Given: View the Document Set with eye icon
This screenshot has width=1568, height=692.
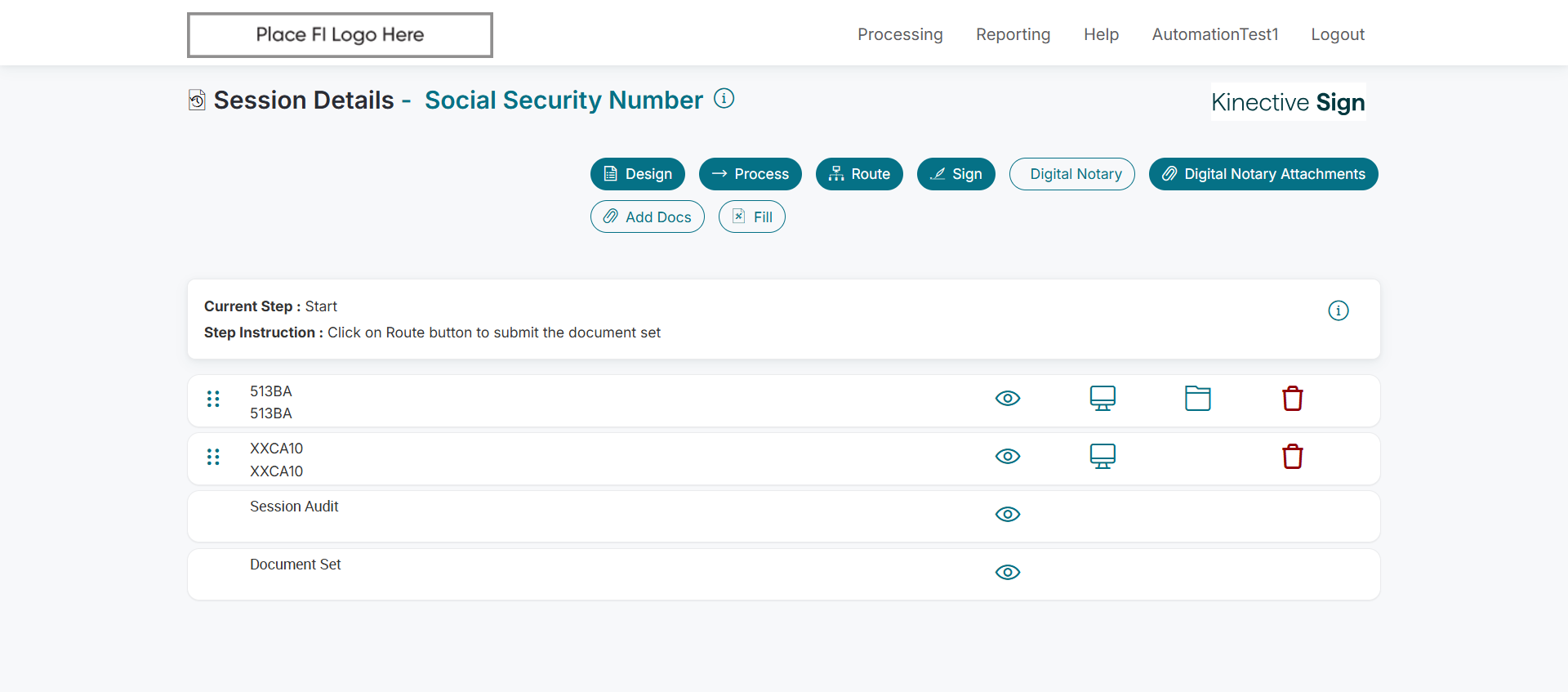Looking at the screenshot, I should click(1008, 572).
